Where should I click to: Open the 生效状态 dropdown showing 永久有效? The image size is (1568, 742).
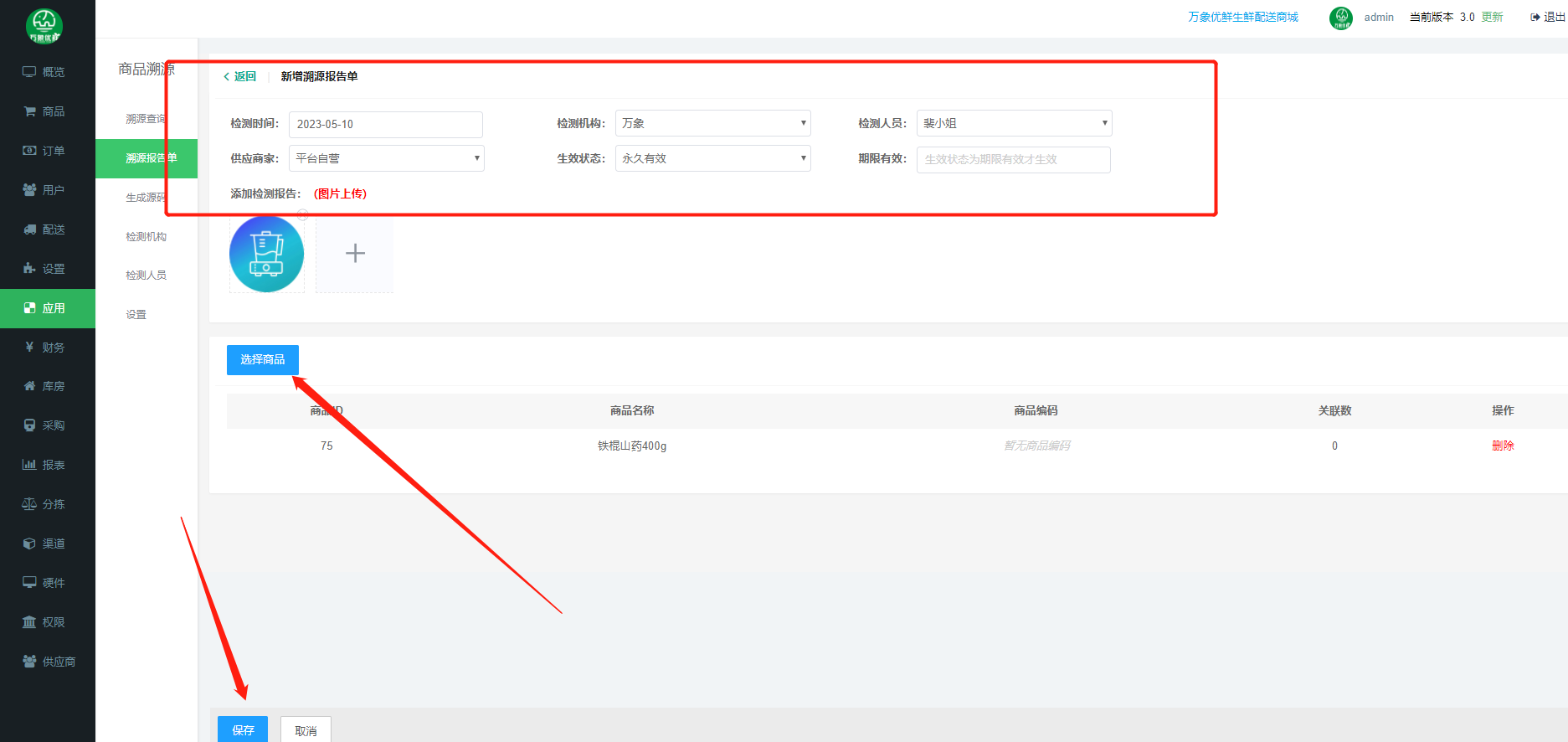click(x=712, y=158)
